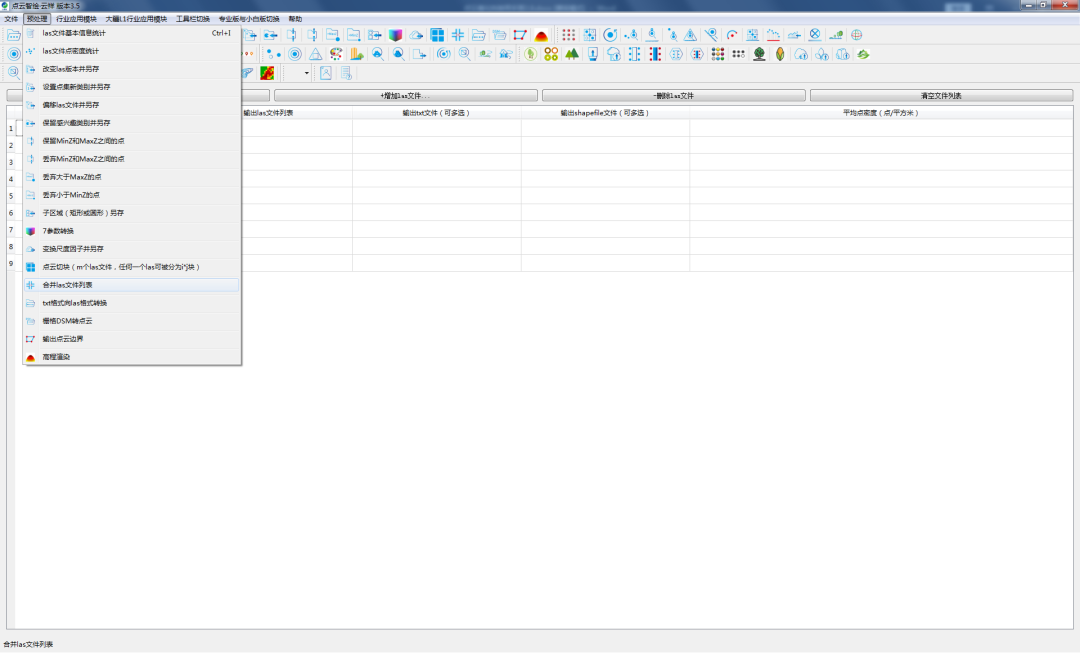The height and width of the screenshot is (653, 1080).
Task: Click the paint palette toolbar icon
Action: [336, 54]
